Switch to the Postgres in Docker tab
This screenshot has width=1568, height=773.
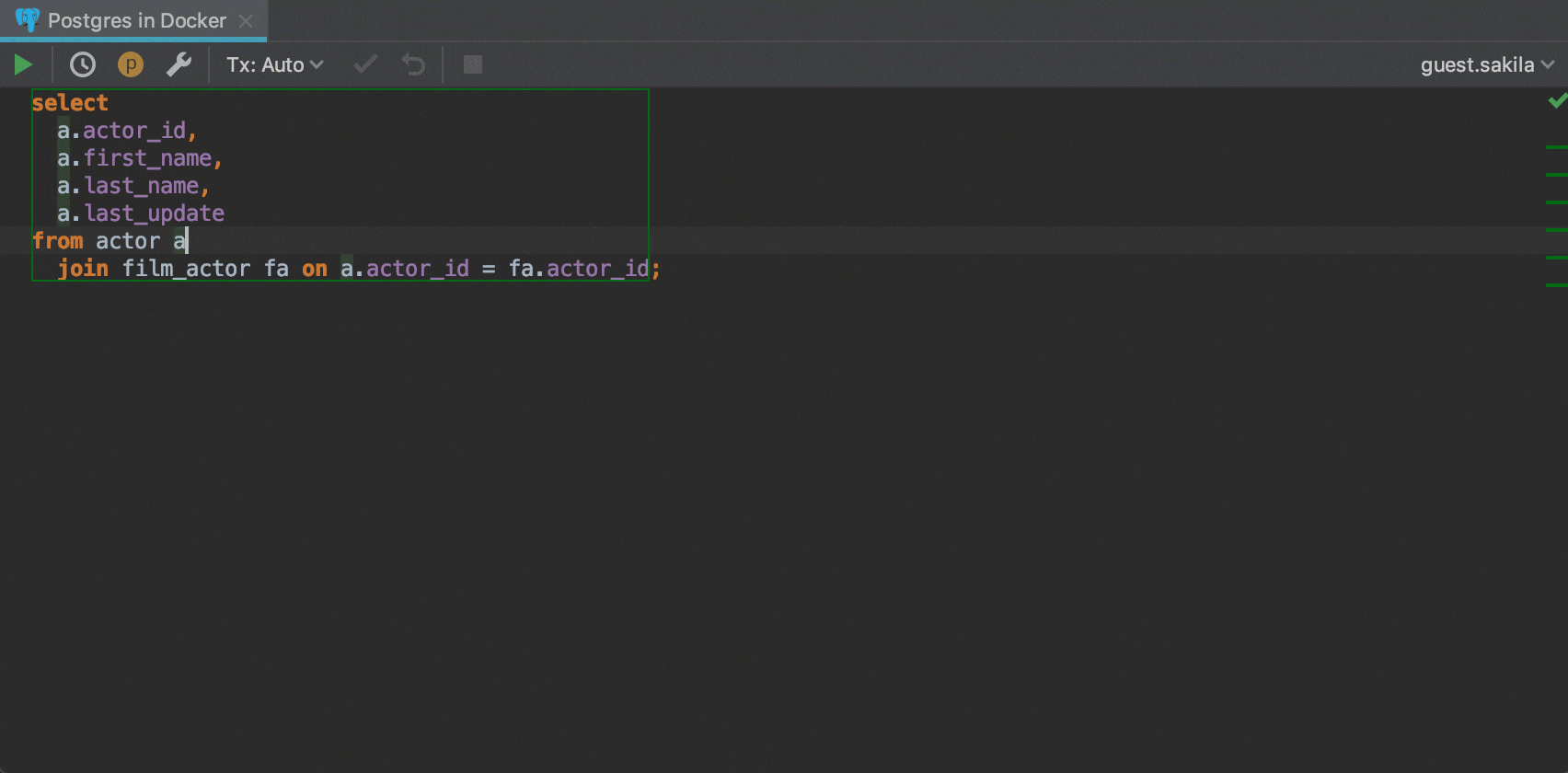(136, 20)
